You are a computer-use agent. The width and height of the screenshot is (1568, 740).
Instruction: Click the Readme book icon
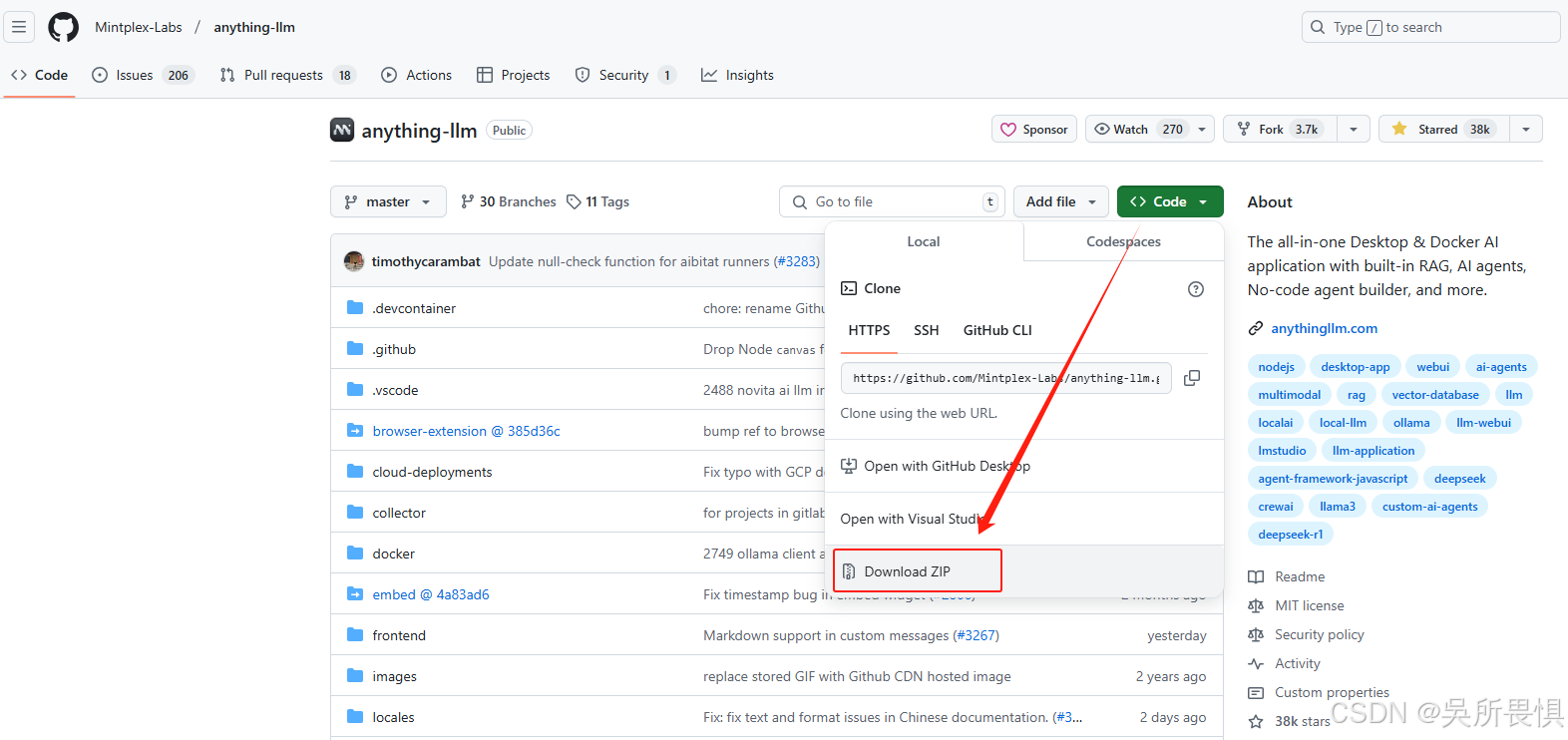point(1256,576)
